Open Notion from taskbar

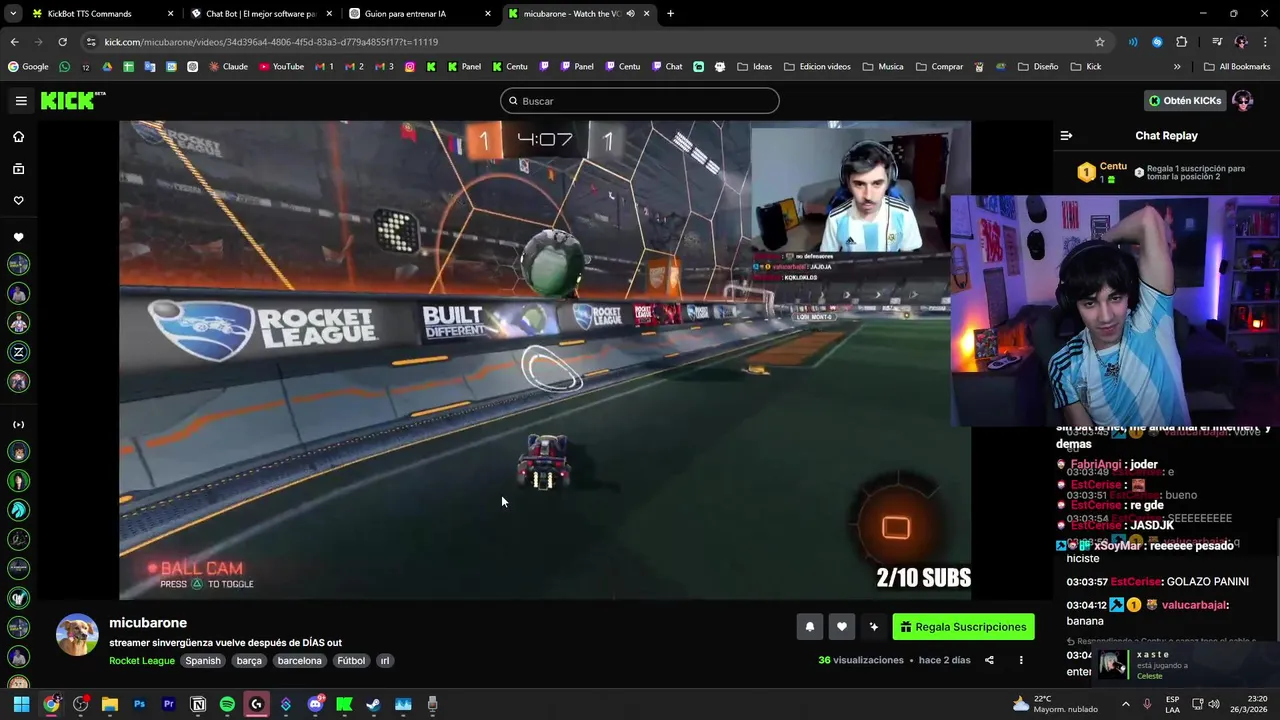[x=198, y=704]
